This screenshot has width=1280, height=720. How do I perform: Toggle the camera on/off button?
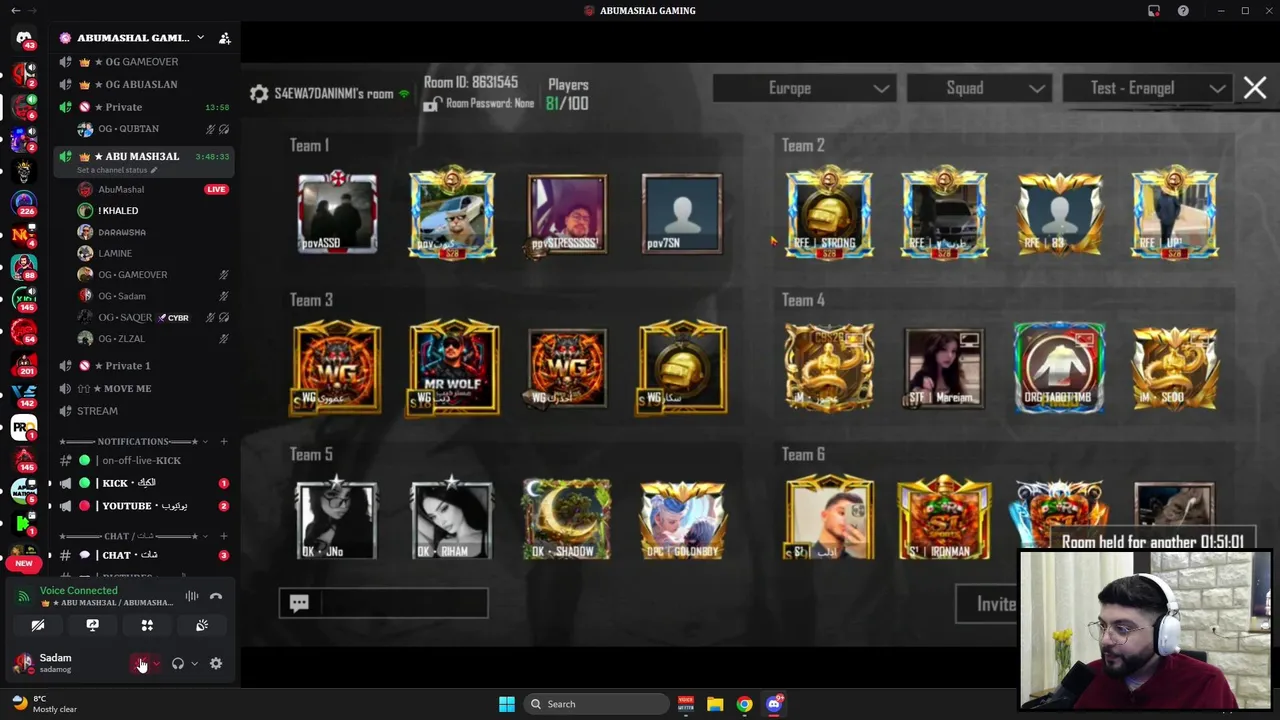[38, 625]
